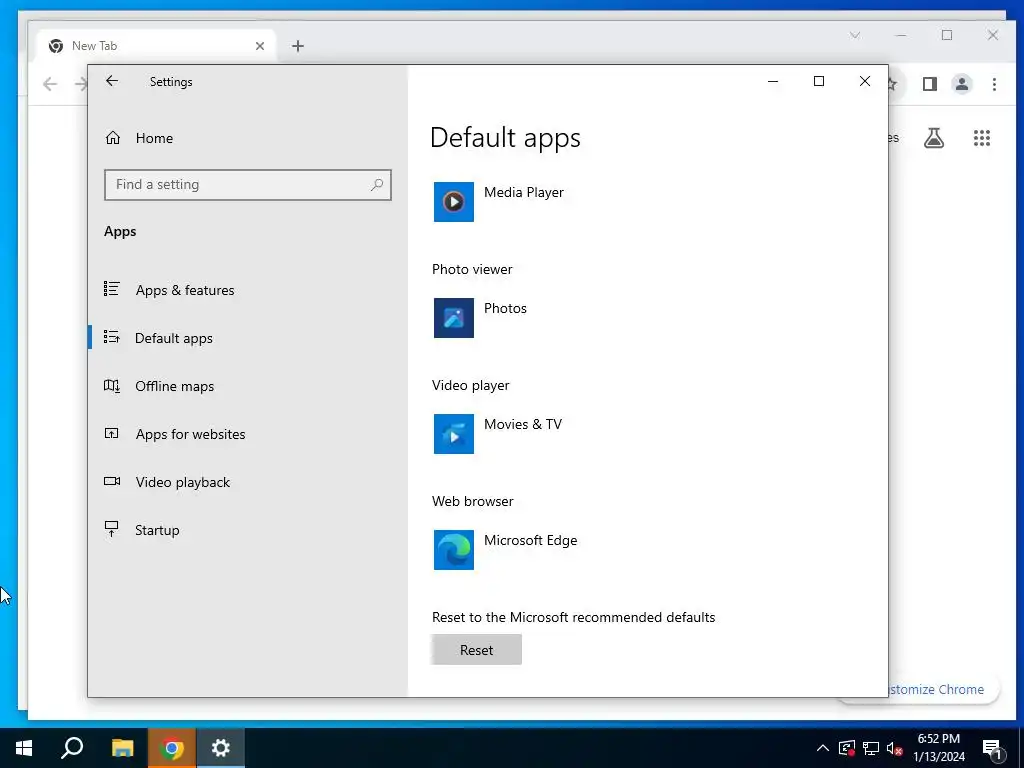Open File Explorer from taskbar

122,748
